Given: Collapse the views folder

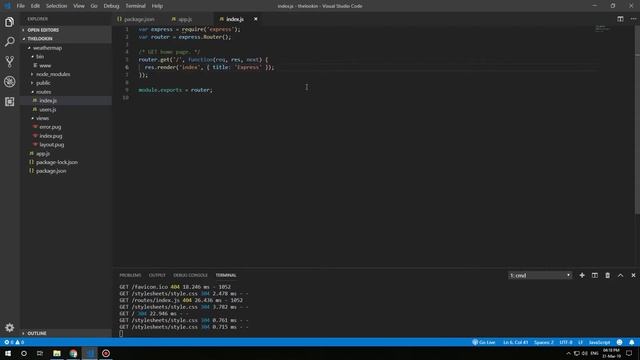Looking at the screenshot, I should point(42,118).
